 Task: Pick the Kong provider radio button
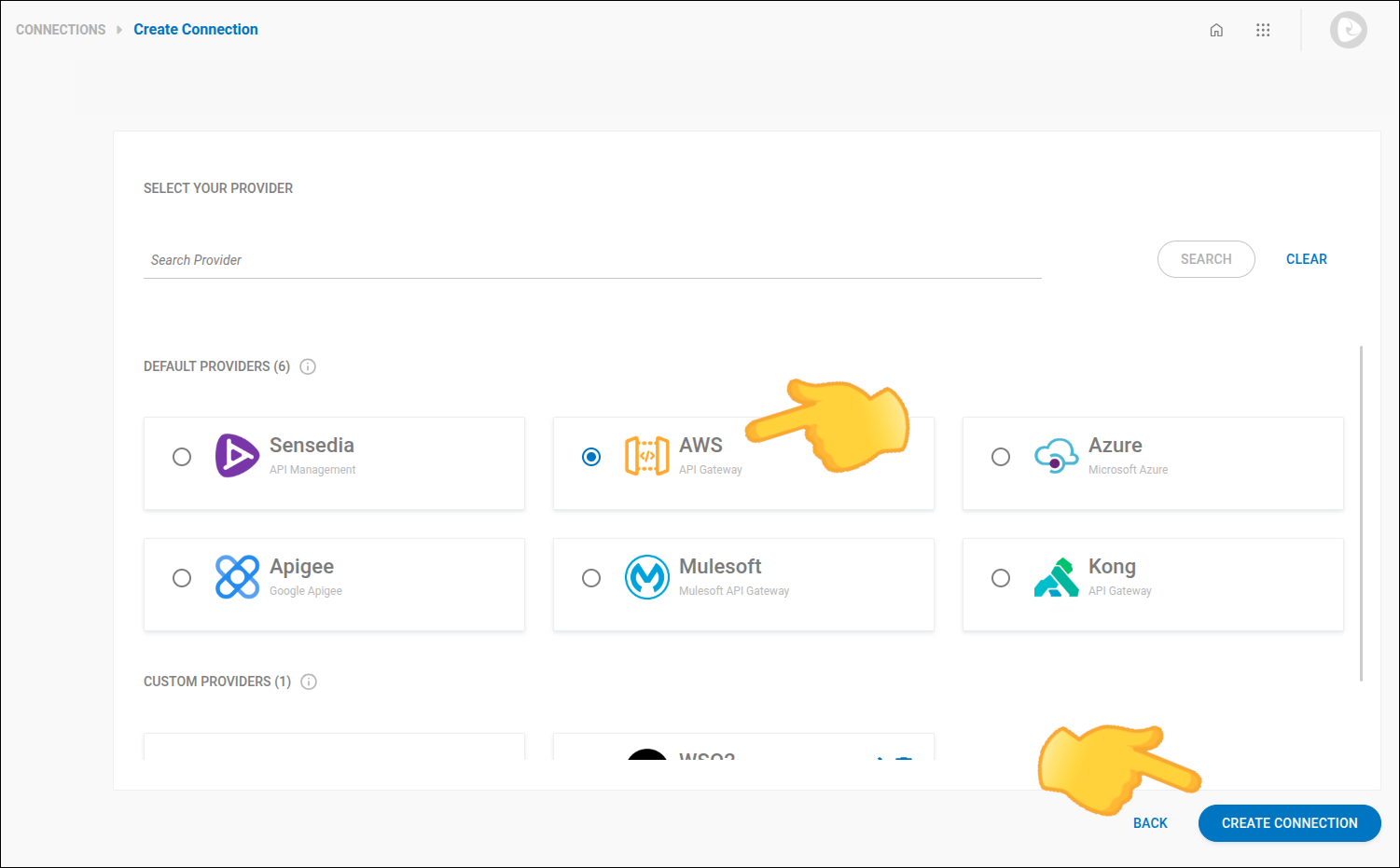(x=1001, y=578)
